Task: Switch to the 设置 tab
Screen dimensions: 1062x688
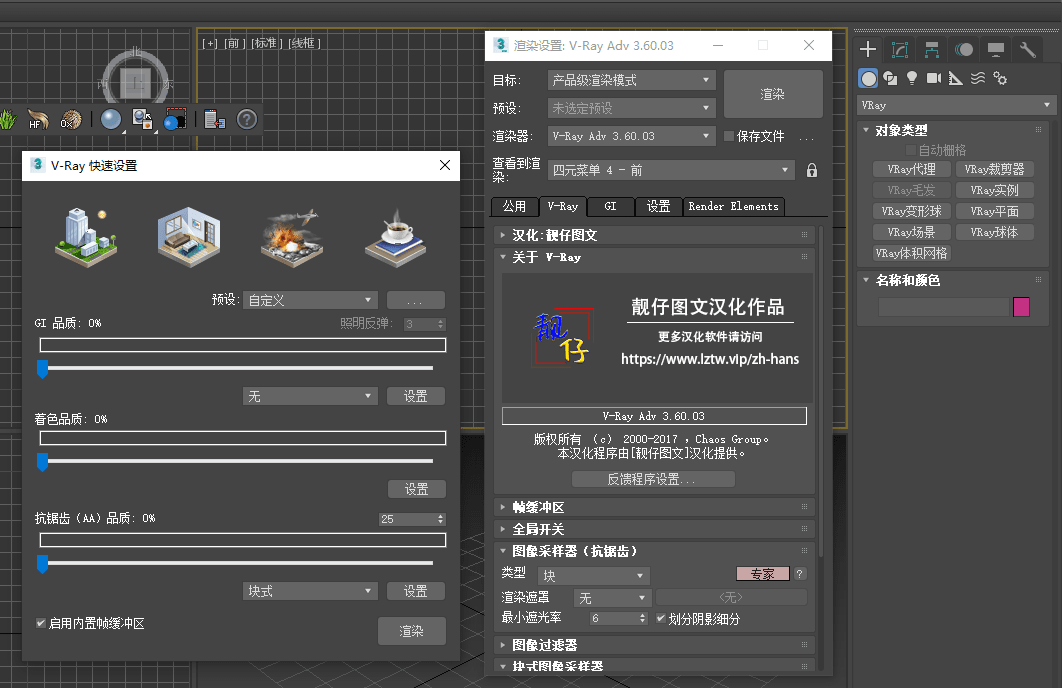Action: click(658, 207)
